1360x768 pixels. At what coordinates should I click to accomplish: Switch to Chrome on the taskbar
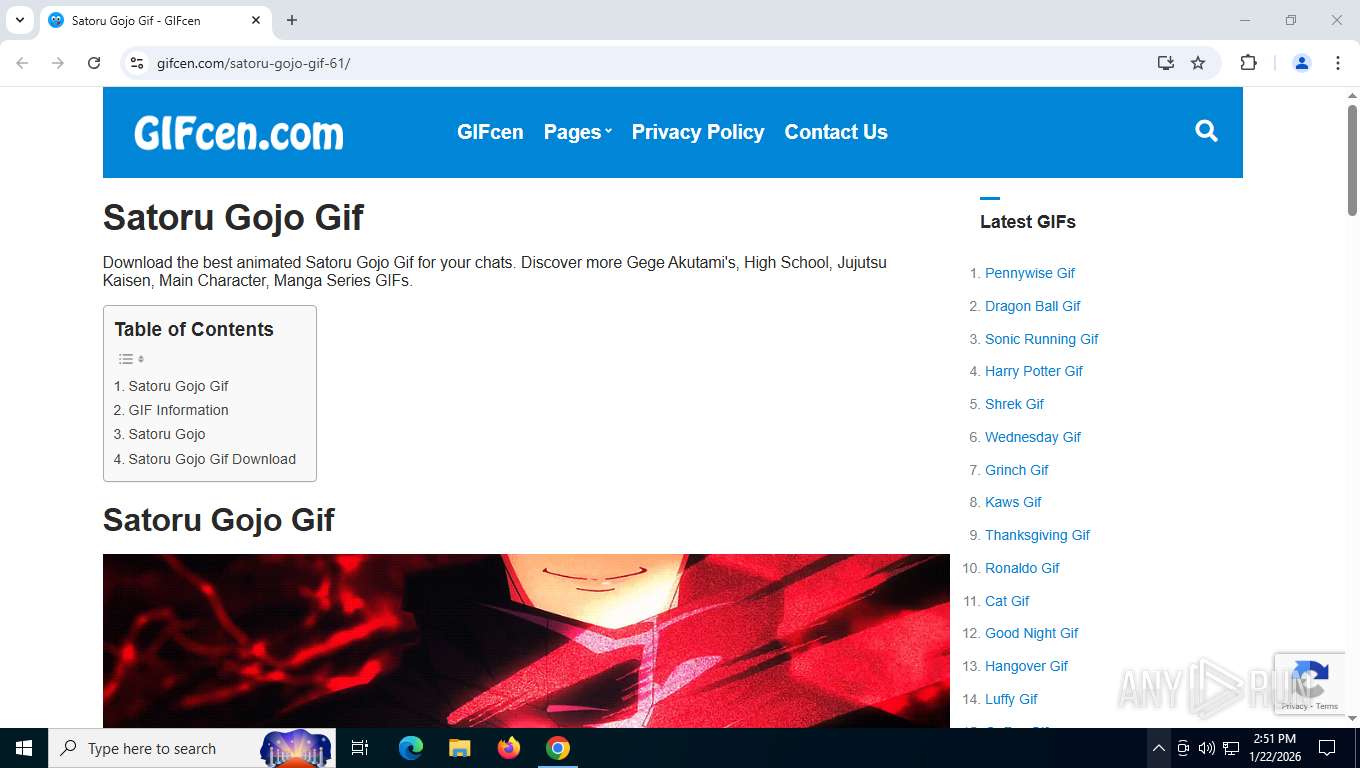point(558,748)
